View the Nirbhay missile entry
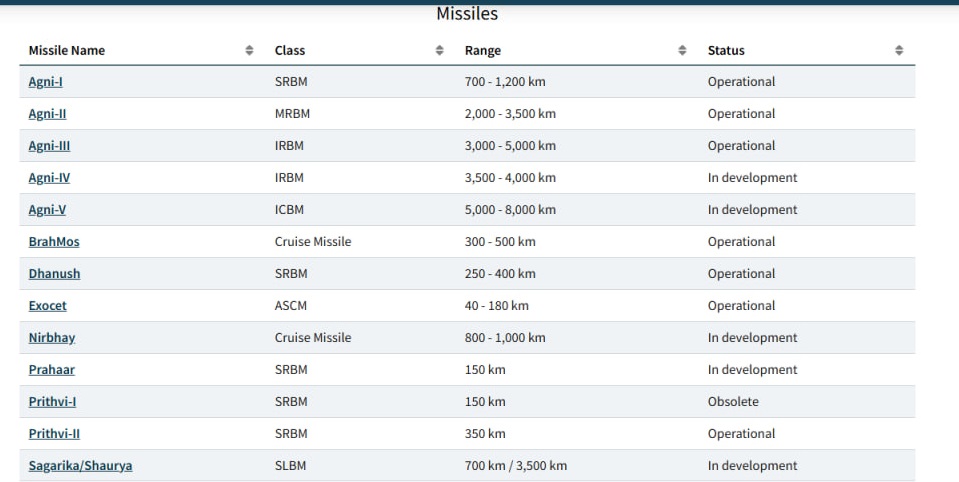Viewport: 959px width, 482px height. (x=52, y=338)
